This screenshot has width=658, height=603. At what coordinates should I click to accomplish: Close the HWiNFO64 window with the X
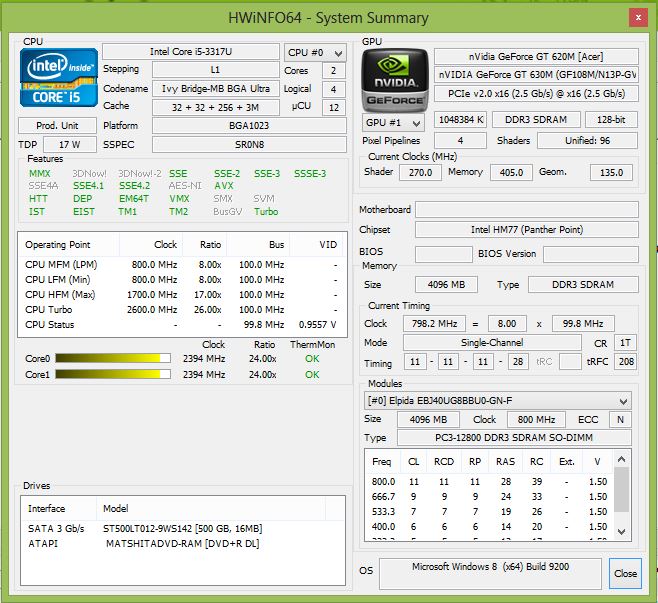click(x=638, y=18)
